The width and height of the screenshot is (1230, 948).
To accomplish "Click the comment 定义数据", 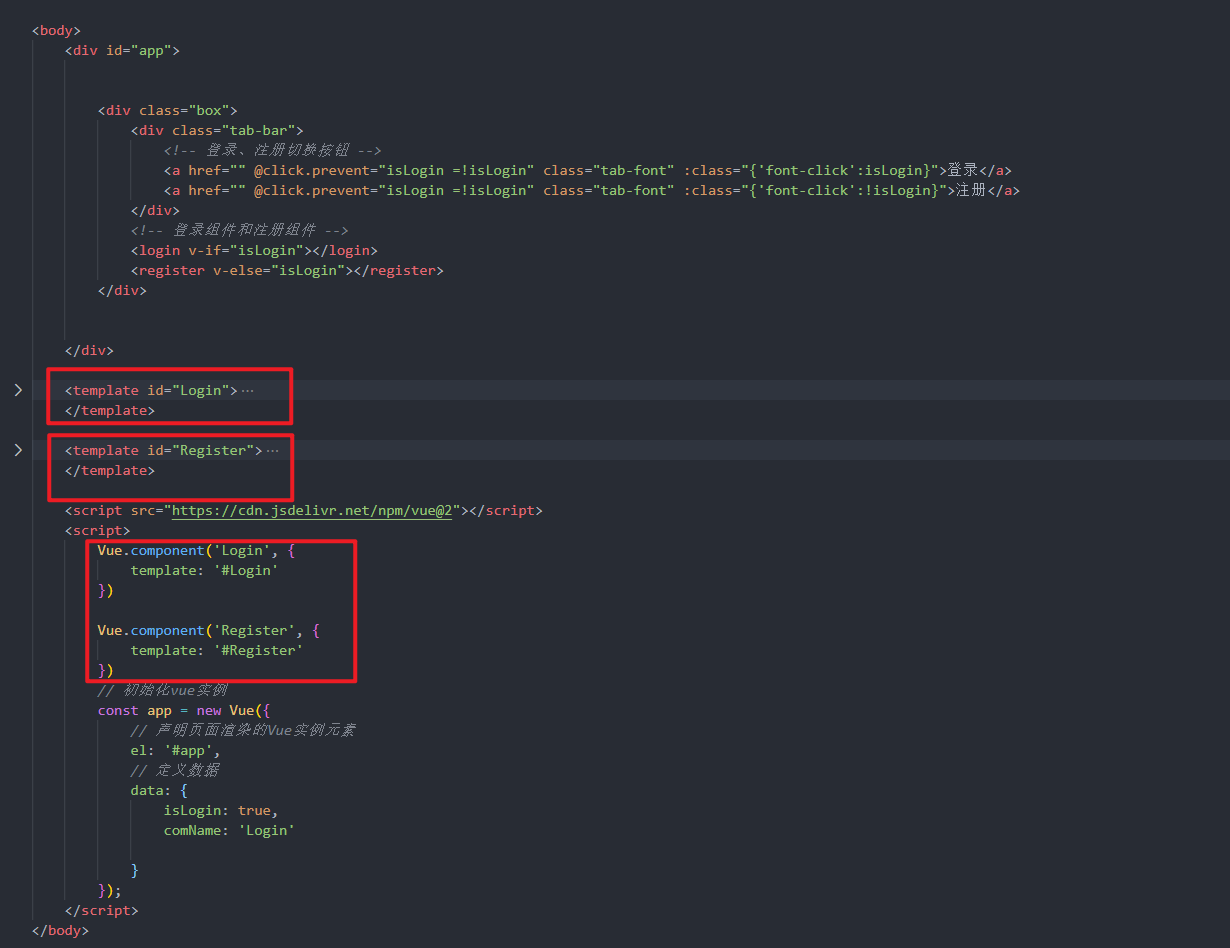I will (x=175, y=770).
